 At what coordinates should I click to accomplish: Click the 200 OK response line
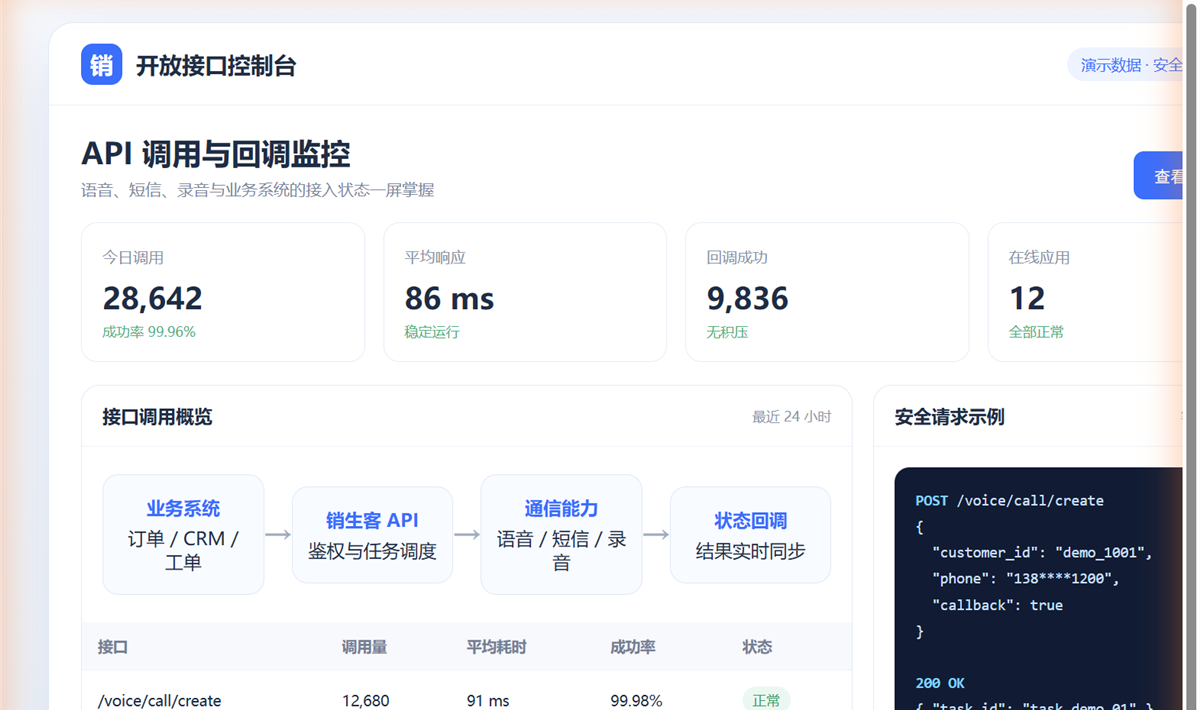tap(940, 683)
